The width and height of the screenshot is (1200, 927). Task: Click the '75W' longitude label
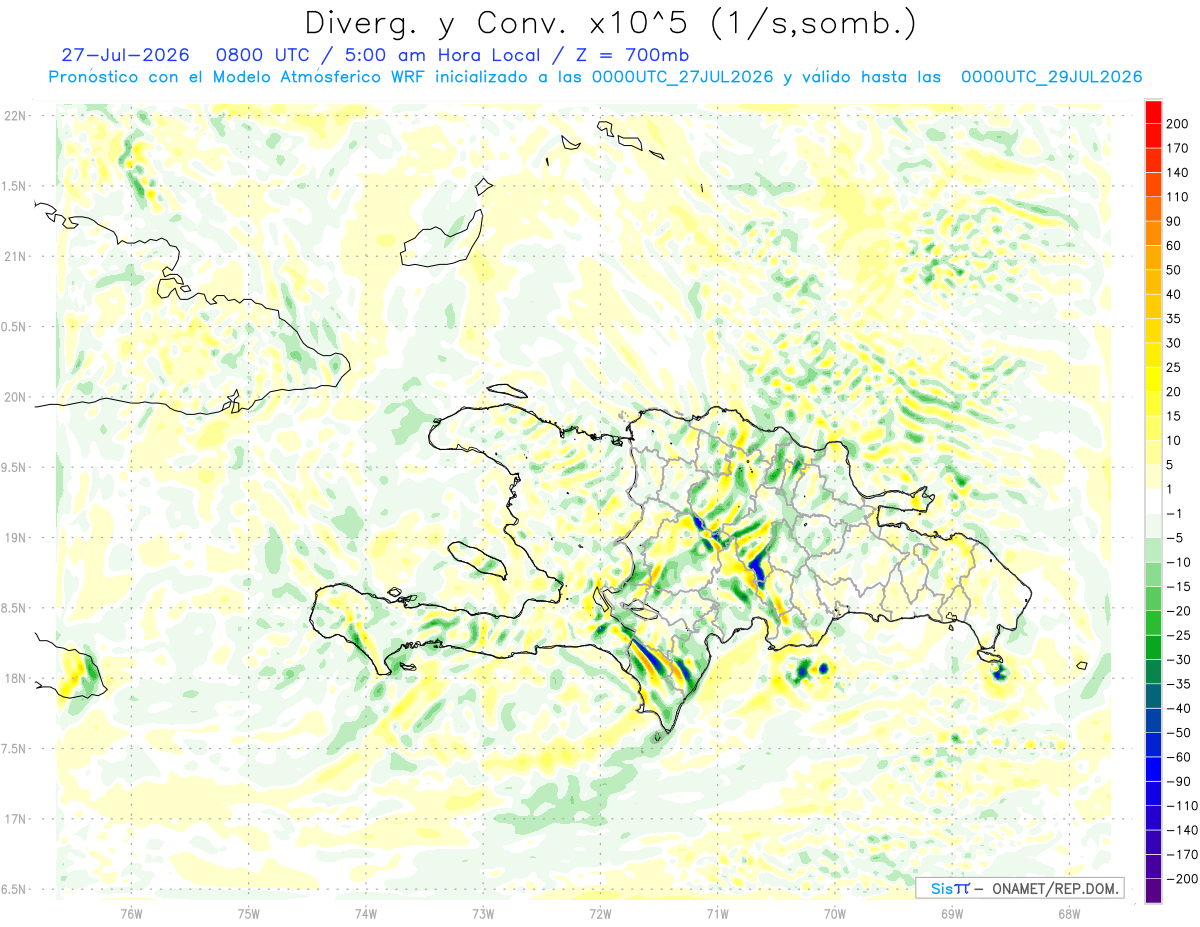point(249,913)
